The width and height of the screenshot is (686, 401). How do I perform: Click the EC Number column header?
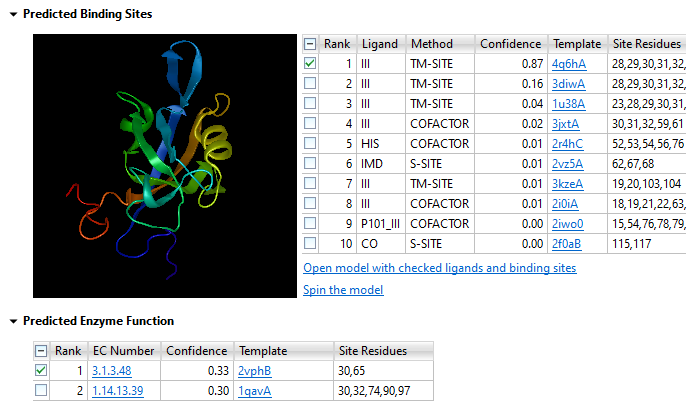pyautogui.click(x=124, y=351)
